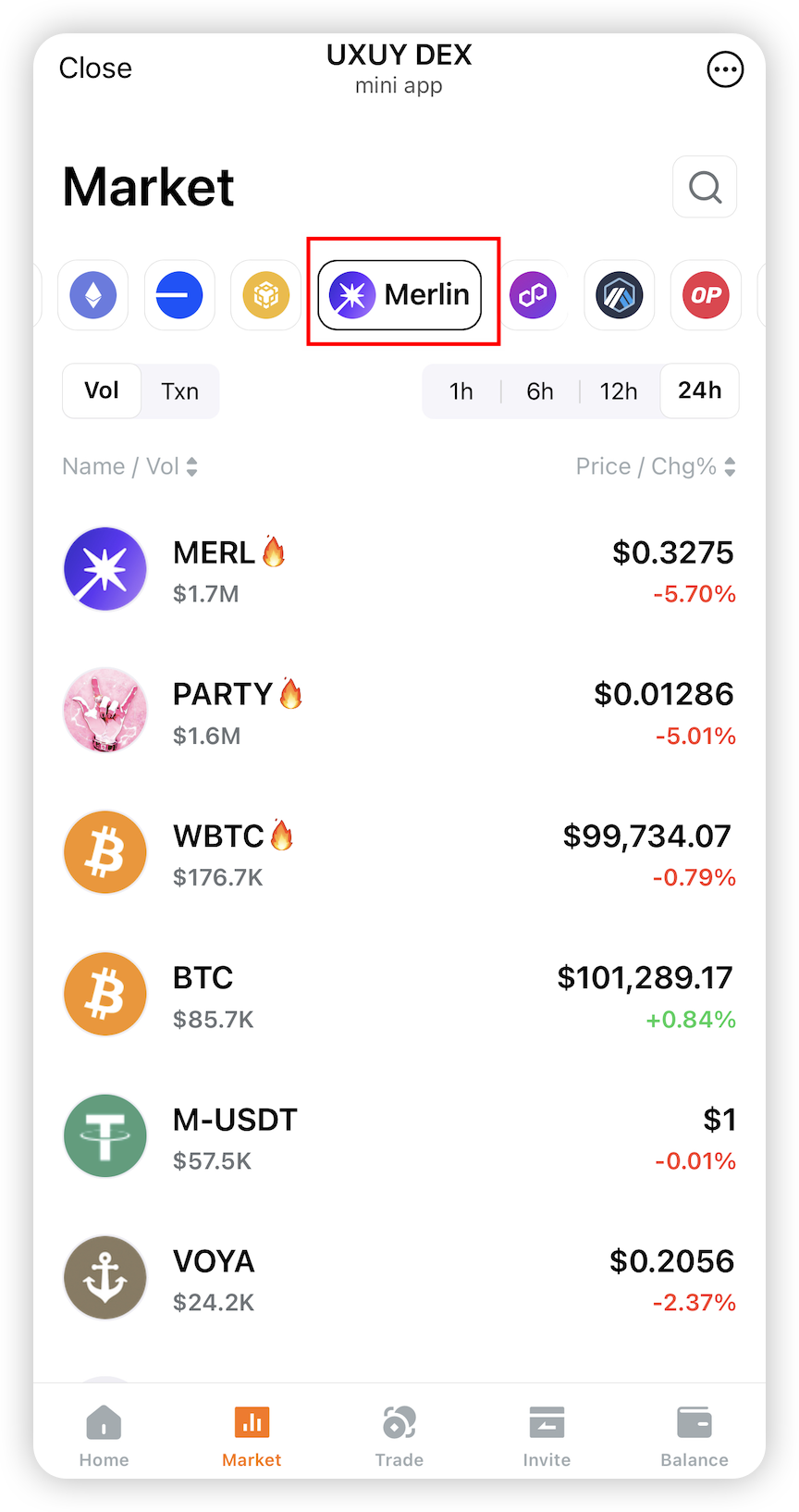Select the Ethereum chain icon

93,296
